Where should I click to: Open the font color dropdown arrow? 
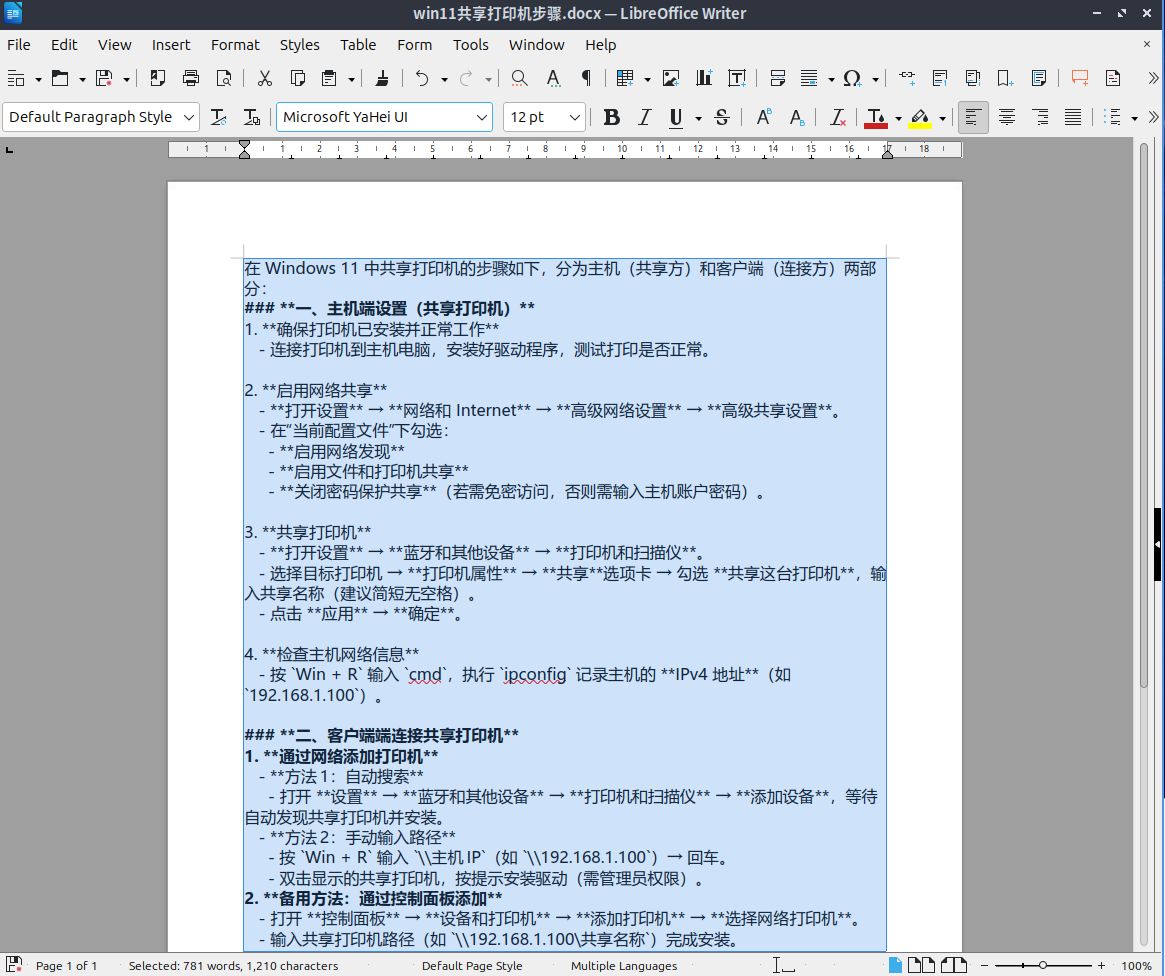(x=898, y=117)
